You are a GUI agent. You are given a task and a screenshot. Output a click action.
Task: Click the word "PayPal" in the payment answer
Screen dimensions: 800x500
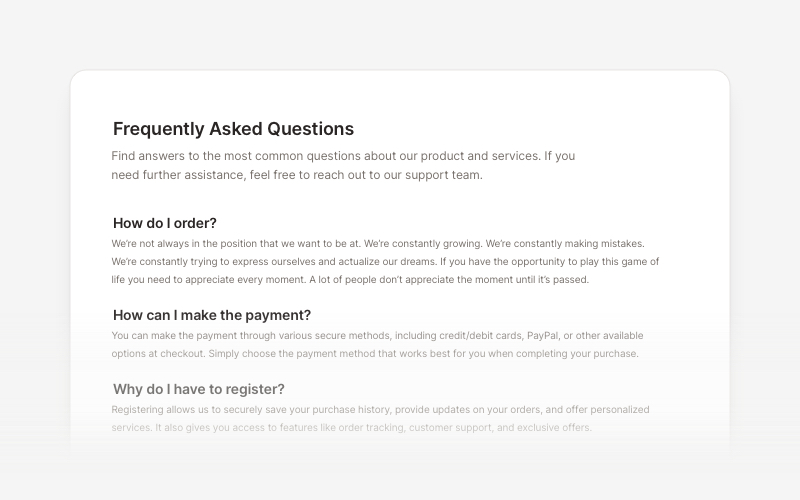tap(542, 335)
